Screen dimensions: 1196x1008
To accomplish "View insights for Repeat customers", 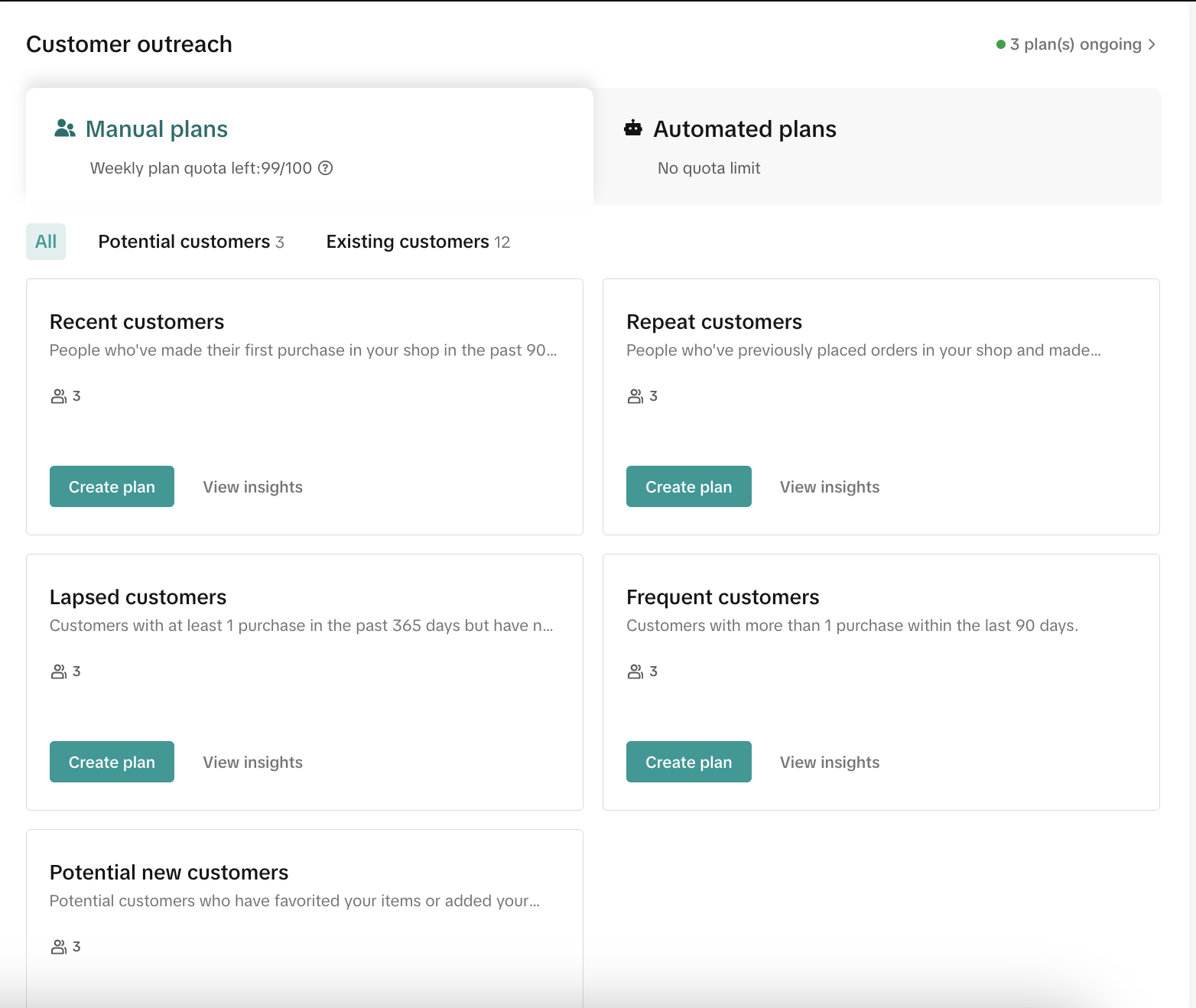I will [x=830, y=487].
